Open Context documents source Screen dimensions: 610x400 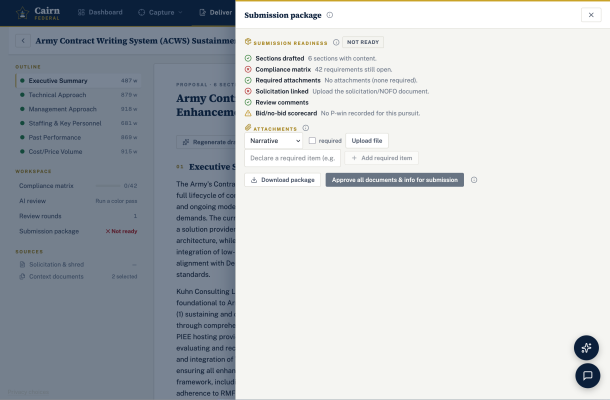78,277
